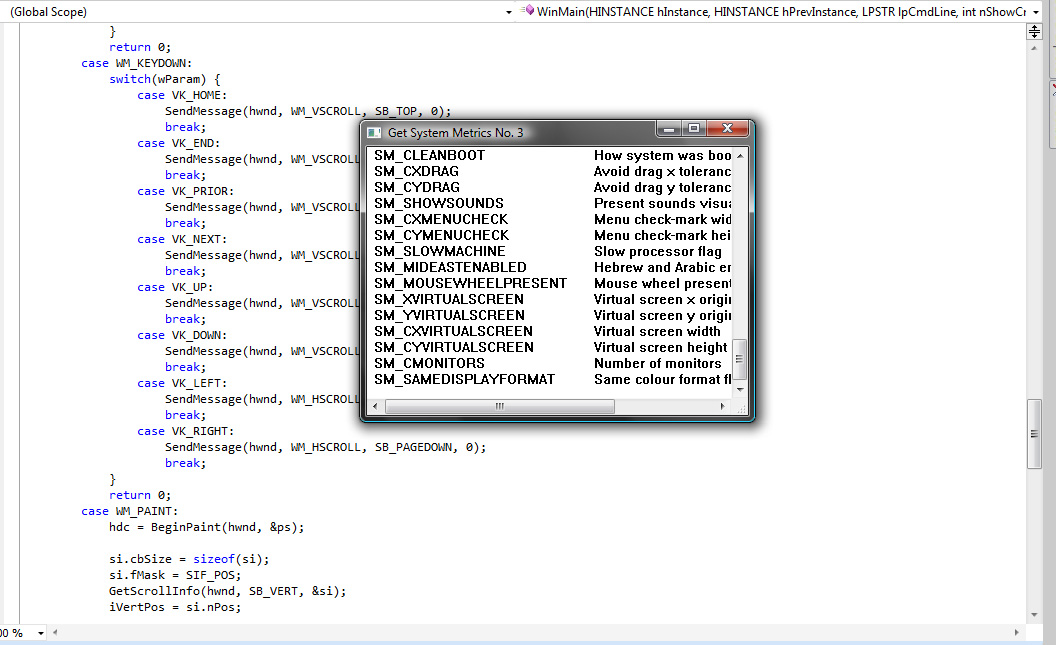The width and height of the screenshot is (1056, 645).
Task: Click the Get System Metrics window icon
Action: [x=374, y=133]
